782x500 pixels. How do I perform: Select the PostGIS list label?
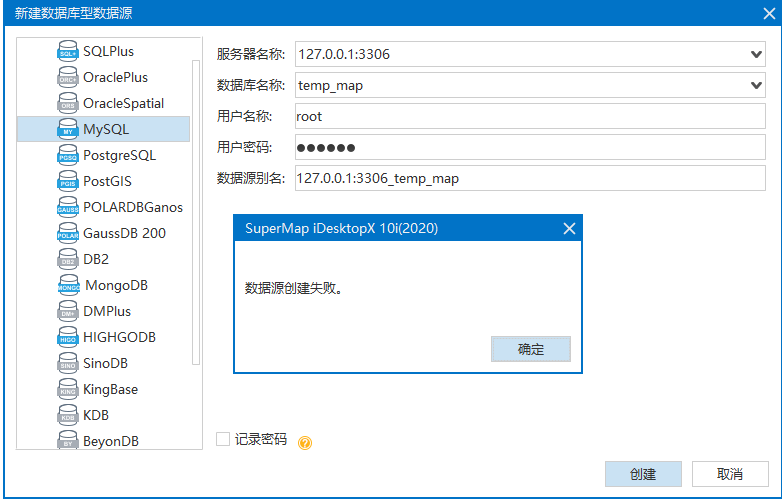(x=107, y=181)
